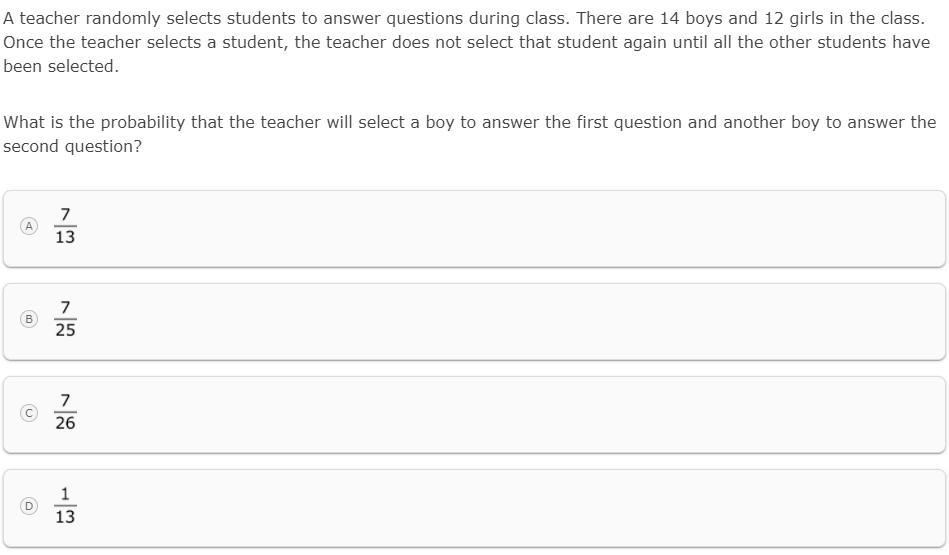The width and height of the screenshot is (949, 555).
Task: Select radio button D
Action: pos(28,505)
